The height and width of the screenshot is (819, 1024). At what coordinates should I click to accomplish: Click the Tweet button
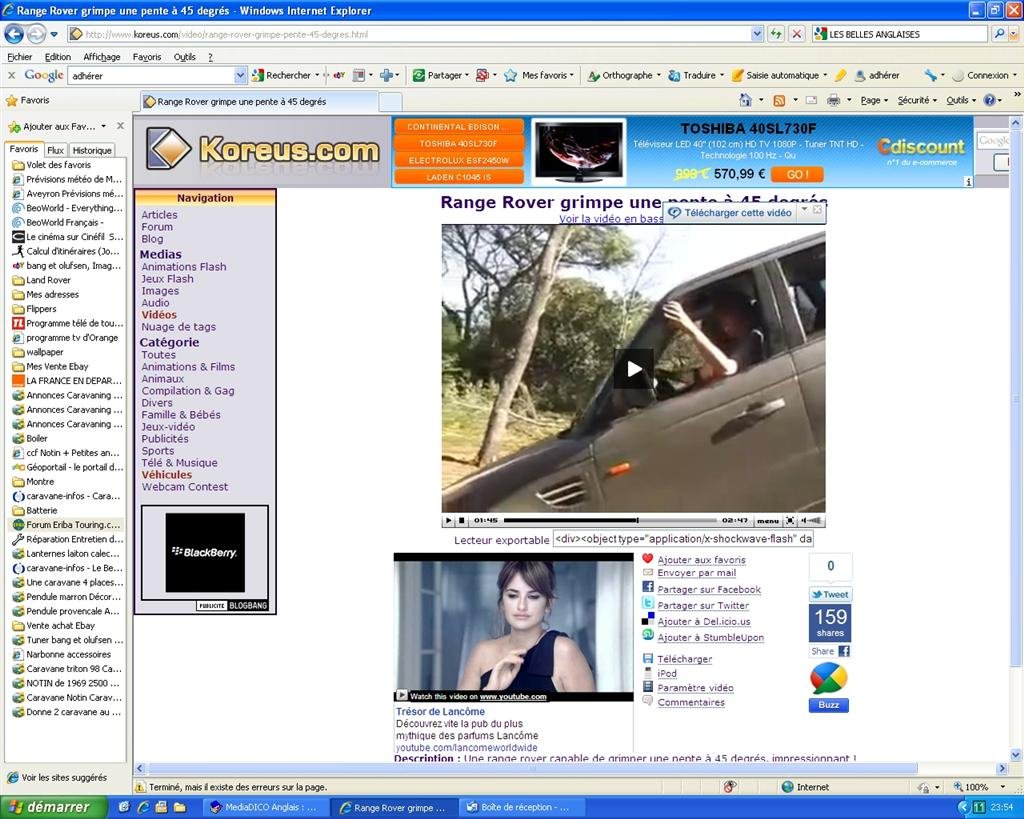click(x=831, y=594)
